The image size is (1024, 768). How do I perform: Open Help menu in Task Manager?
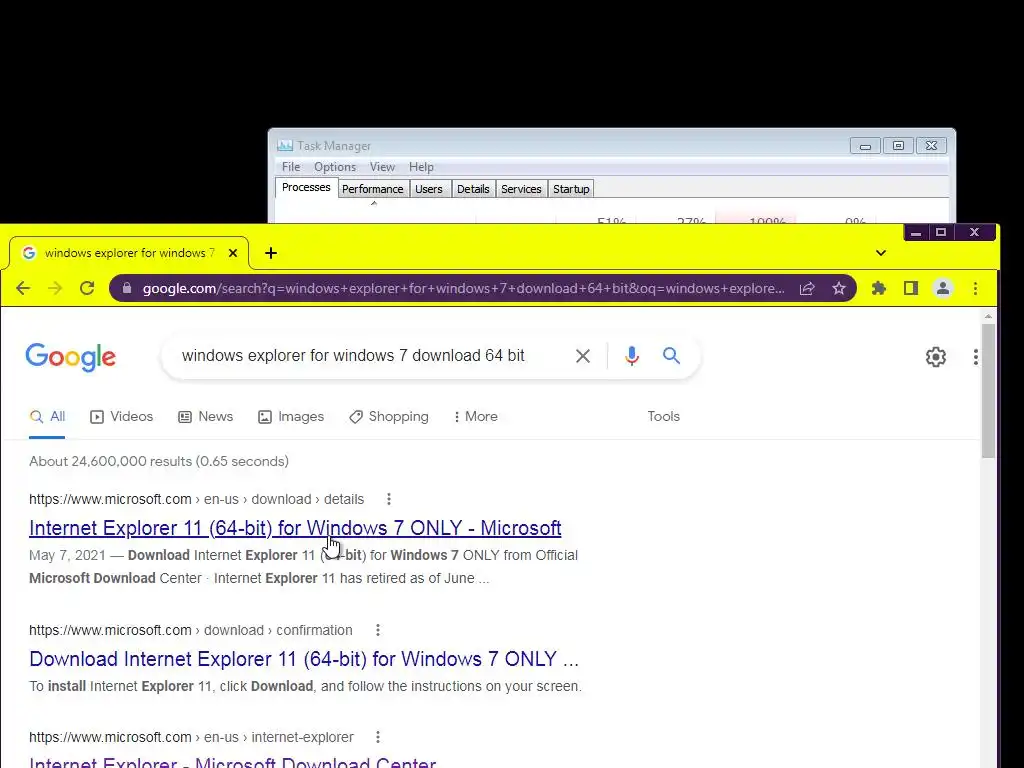[421, 167]
